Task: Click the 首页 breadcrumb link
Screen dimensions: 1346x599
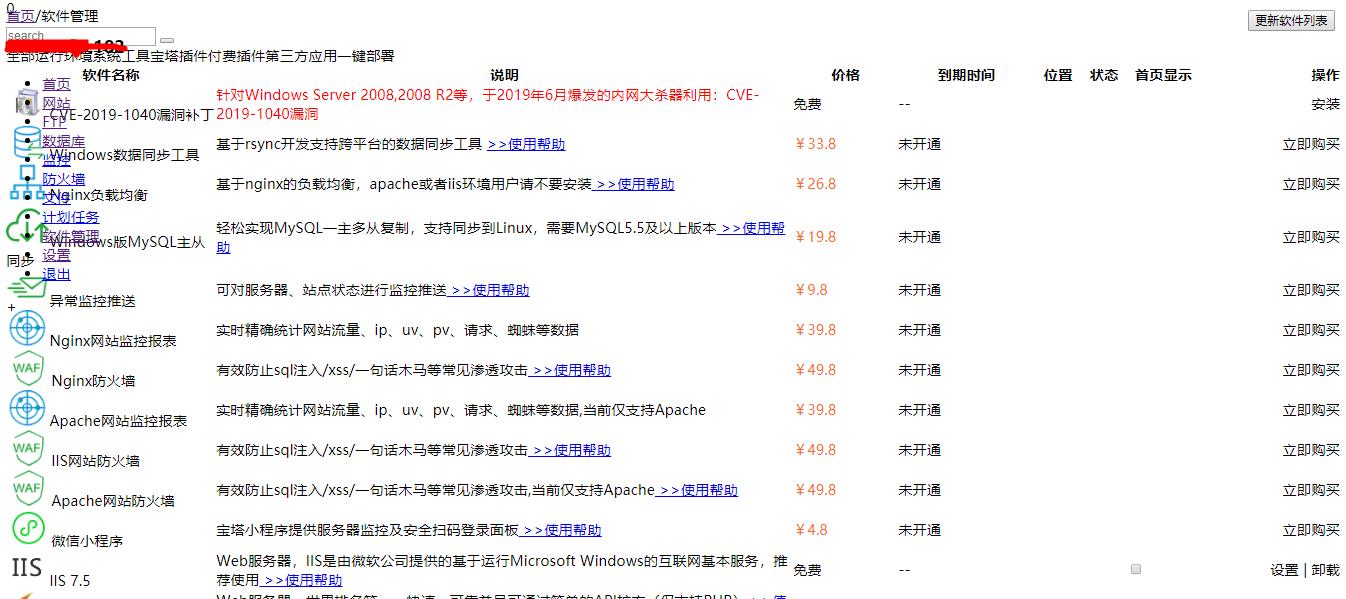Action: pyautogui.click(x=20, y=16)
